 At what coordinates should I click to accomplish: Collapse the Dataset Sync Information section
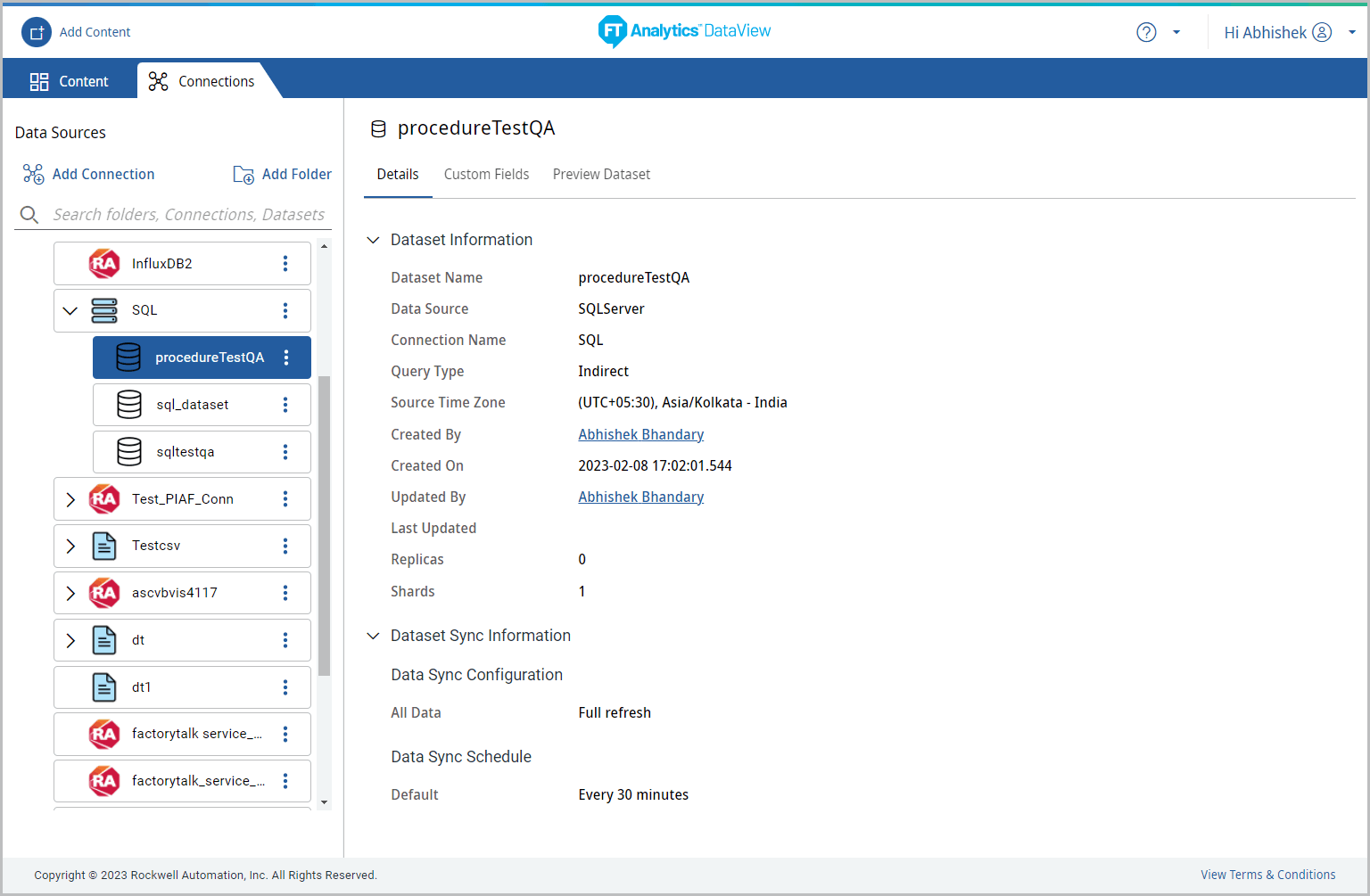pos(373,636)
